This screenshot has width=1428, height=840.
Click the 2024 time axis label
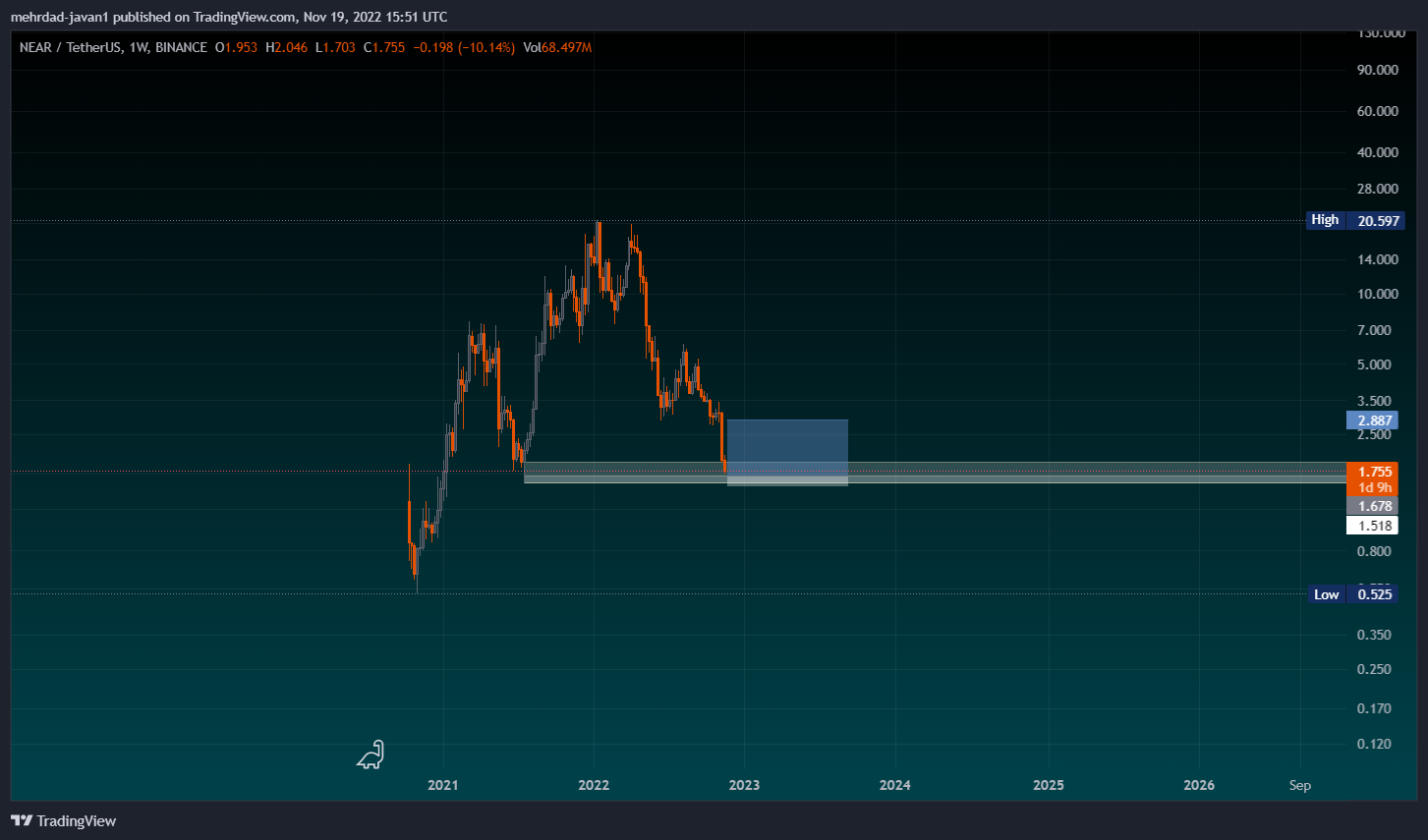(x=895, y=785)
